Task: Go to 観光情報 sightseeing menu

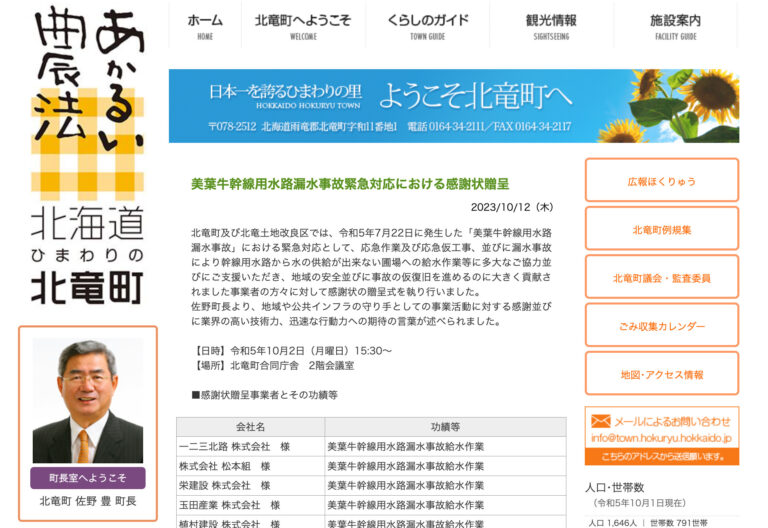Action: click(x=551, y=26)
